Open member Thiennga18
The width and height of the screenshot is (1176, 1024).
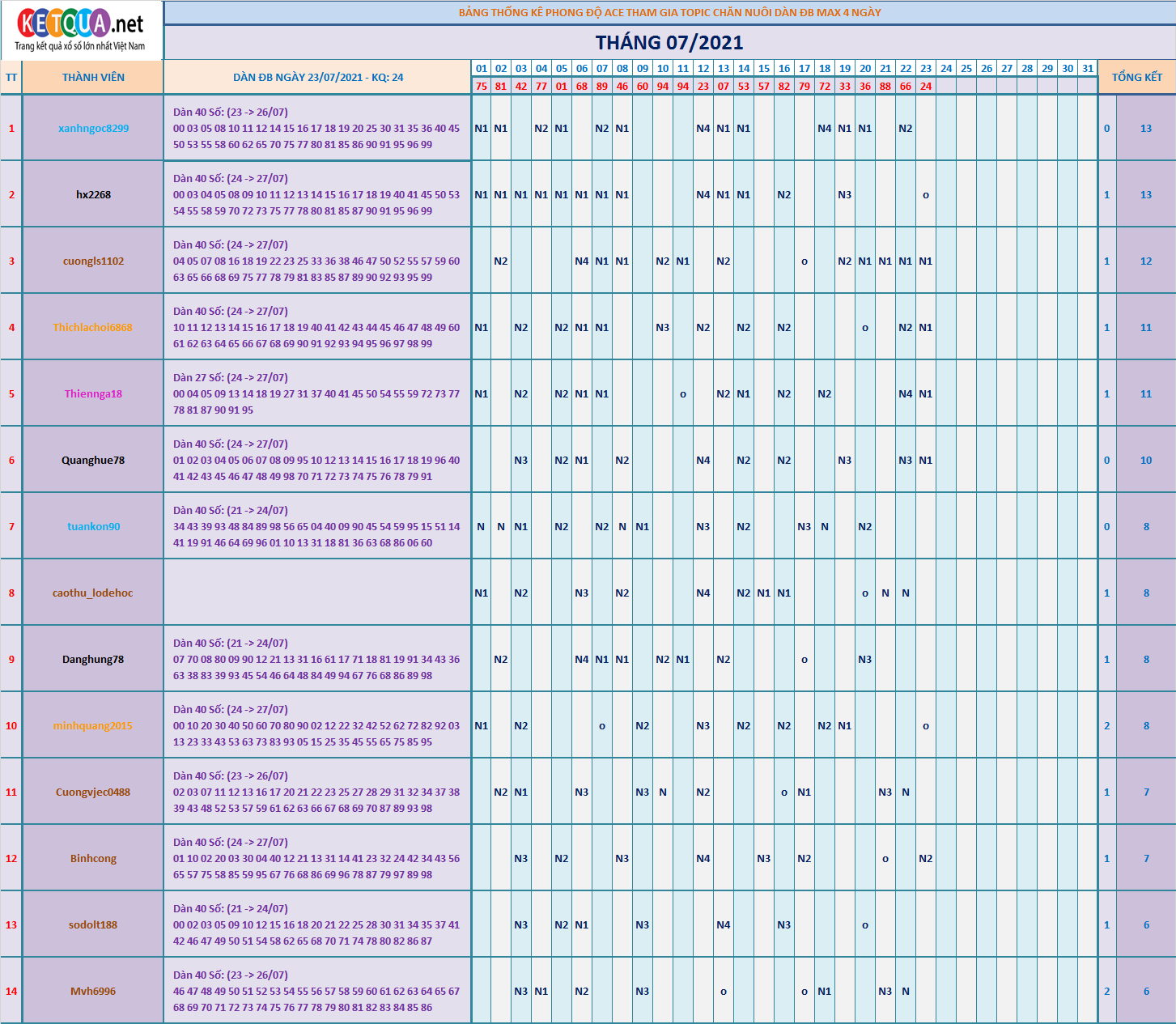[x=93, y=393]
